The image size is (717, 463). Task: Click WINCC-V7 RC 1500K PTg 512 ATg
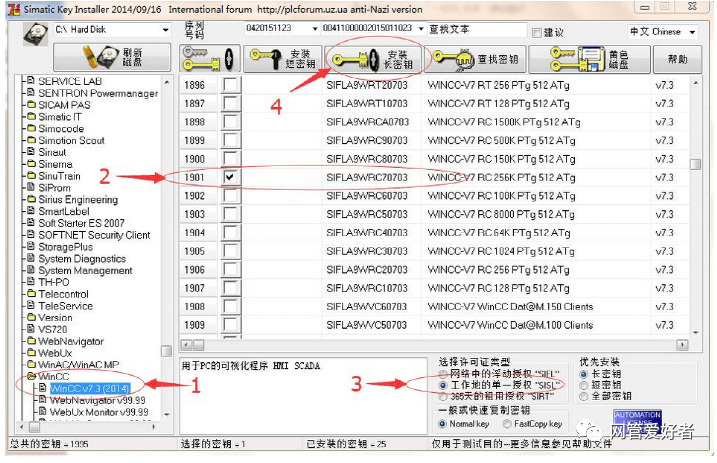click(x=503, y=122)
